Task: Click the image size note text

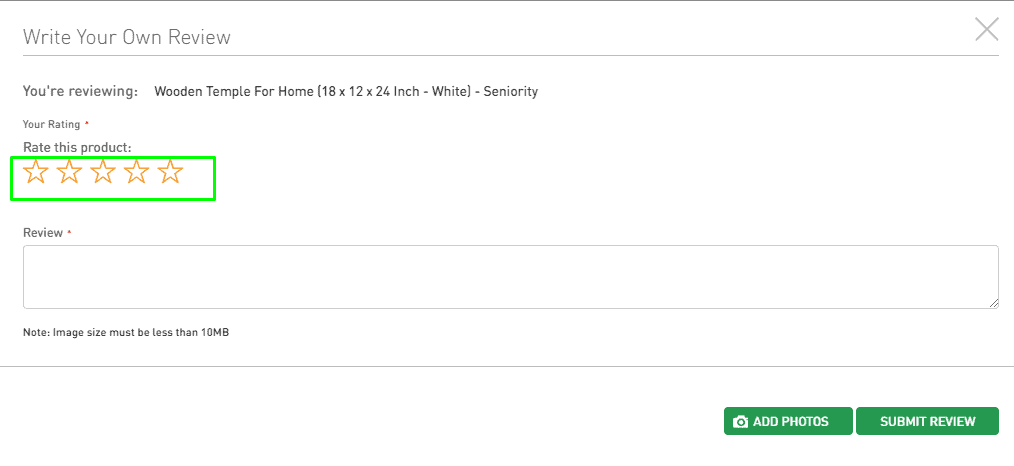Action: (x=126, y=333)
